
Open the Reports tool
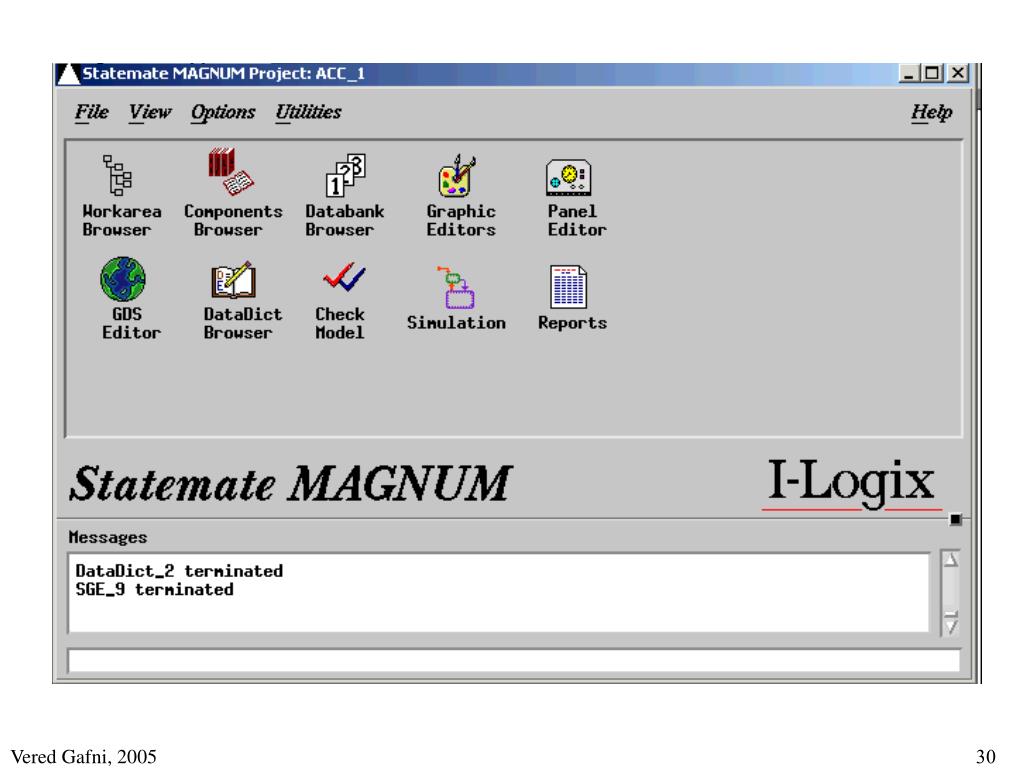(568, 287)
